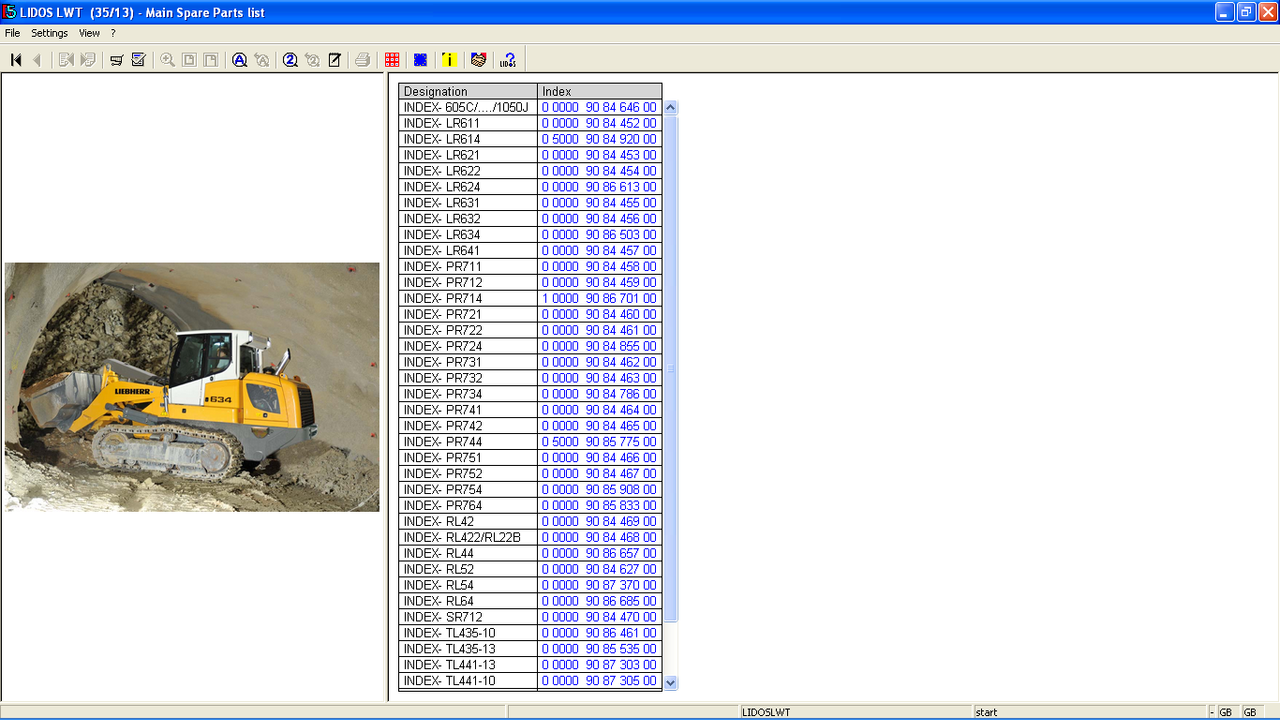Select the INDEX- LR641 designation cell
This screenshot has height=720, width=1280.
click(x=468, y=251)
